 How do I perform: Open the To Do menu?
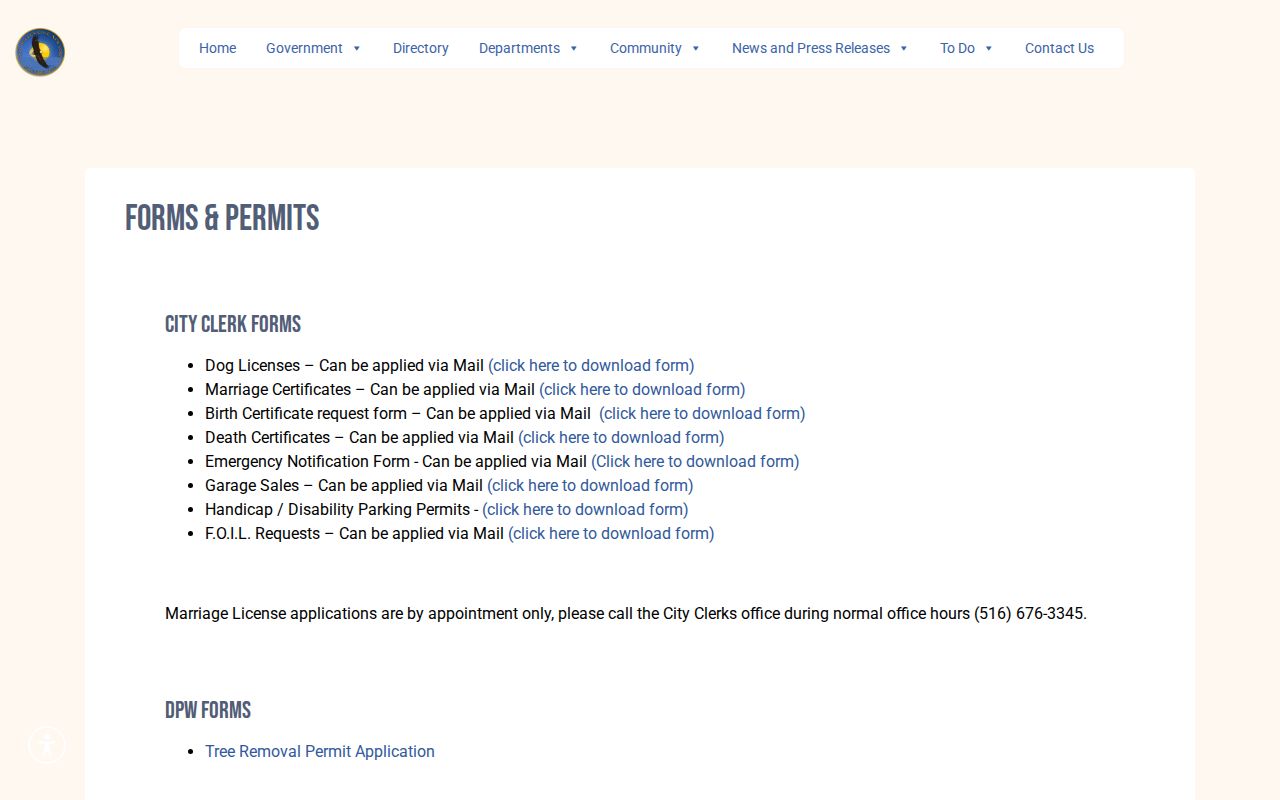pyautogui.click(x=957, y=48)
